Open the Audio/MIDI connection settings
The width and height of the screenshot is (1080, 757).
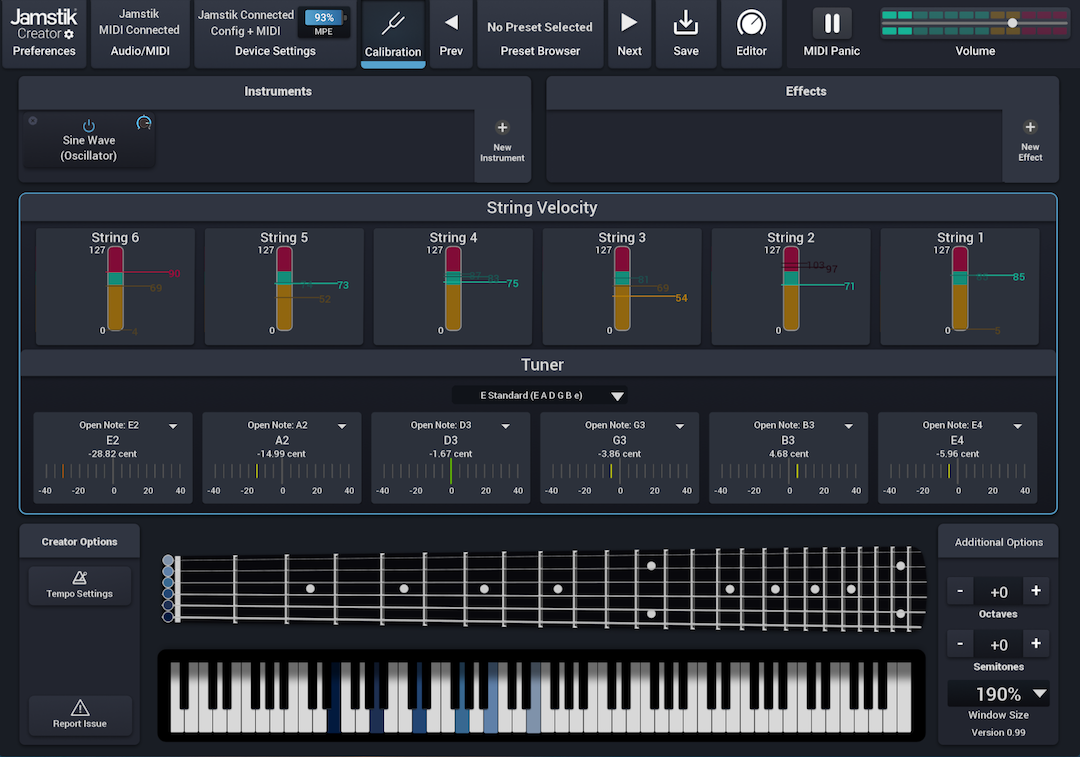[140, 33]
